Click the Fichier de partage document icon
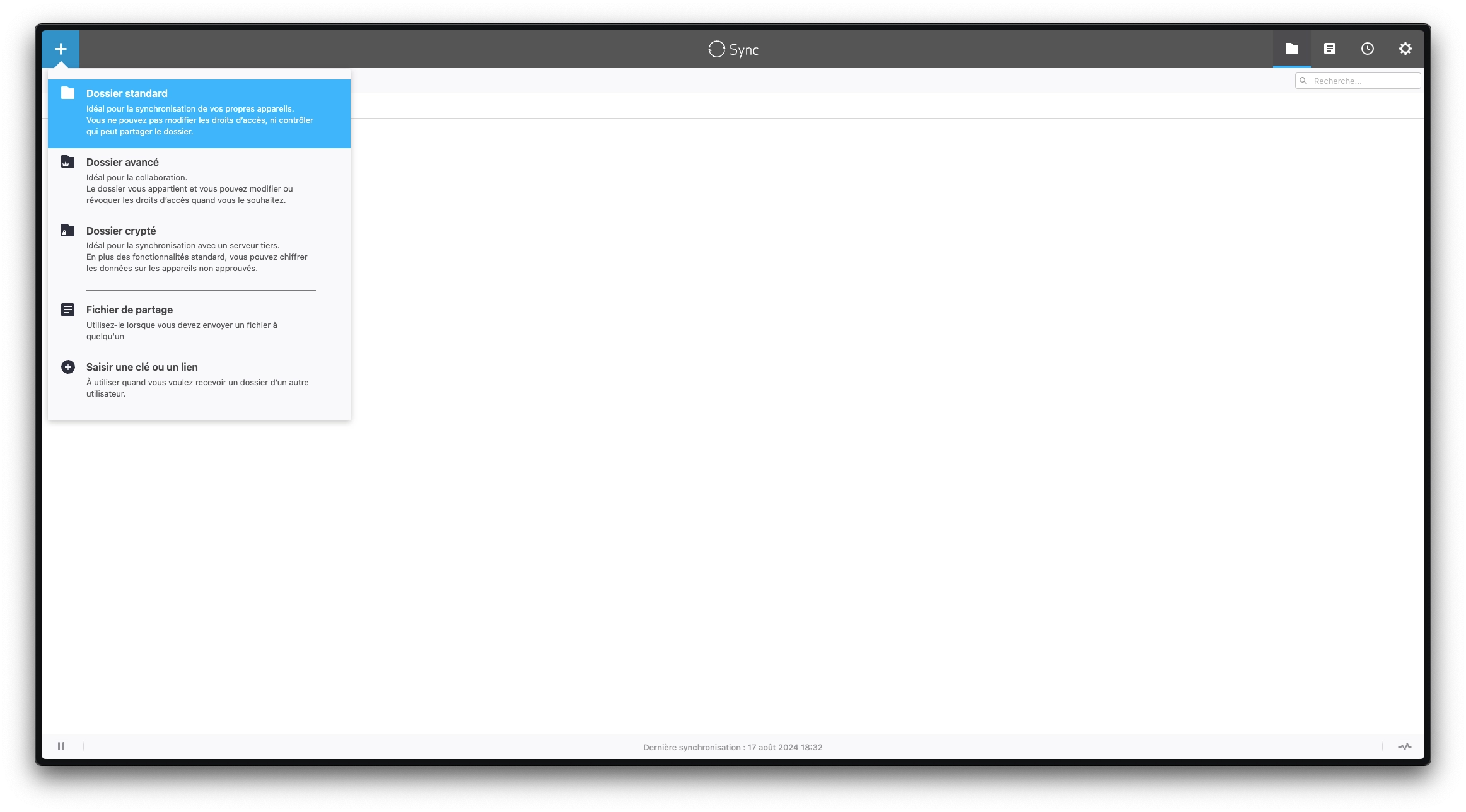 67,310
